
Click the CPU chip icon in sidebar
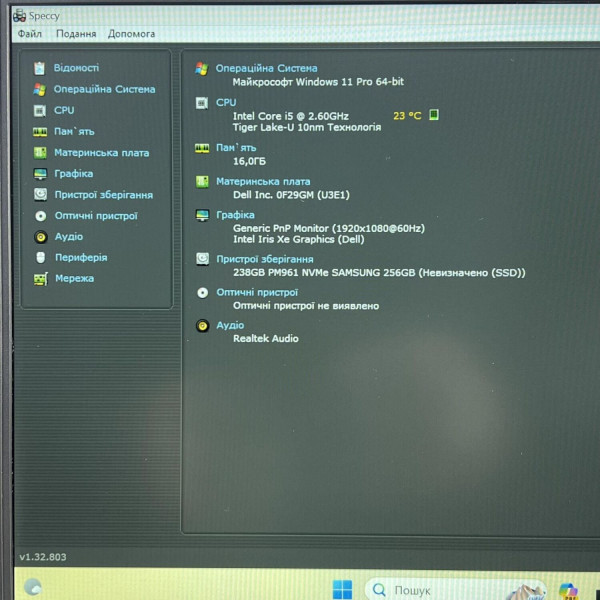[39, 111]
